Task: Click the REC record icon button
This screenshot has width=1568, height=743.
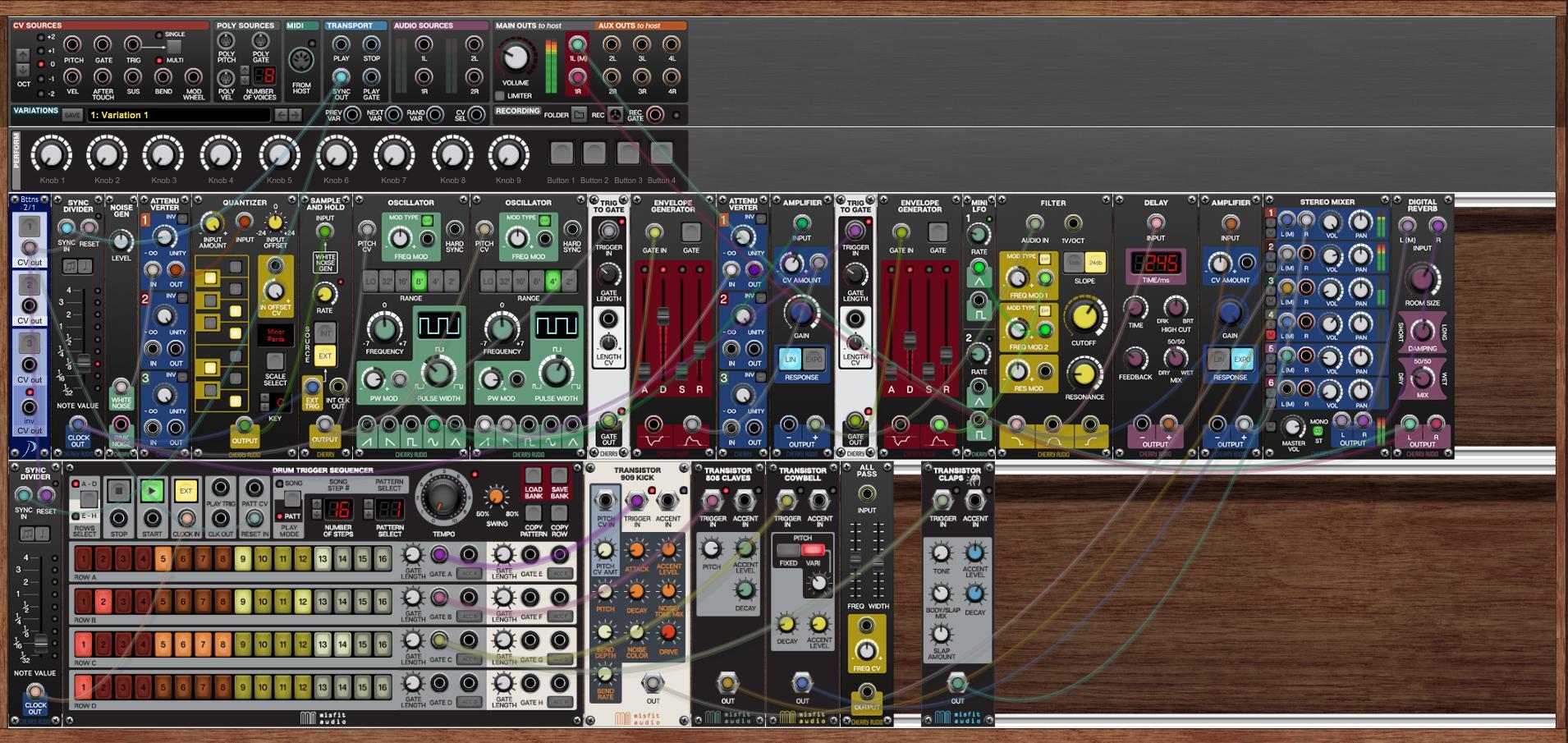Action: tap(616, 115)
